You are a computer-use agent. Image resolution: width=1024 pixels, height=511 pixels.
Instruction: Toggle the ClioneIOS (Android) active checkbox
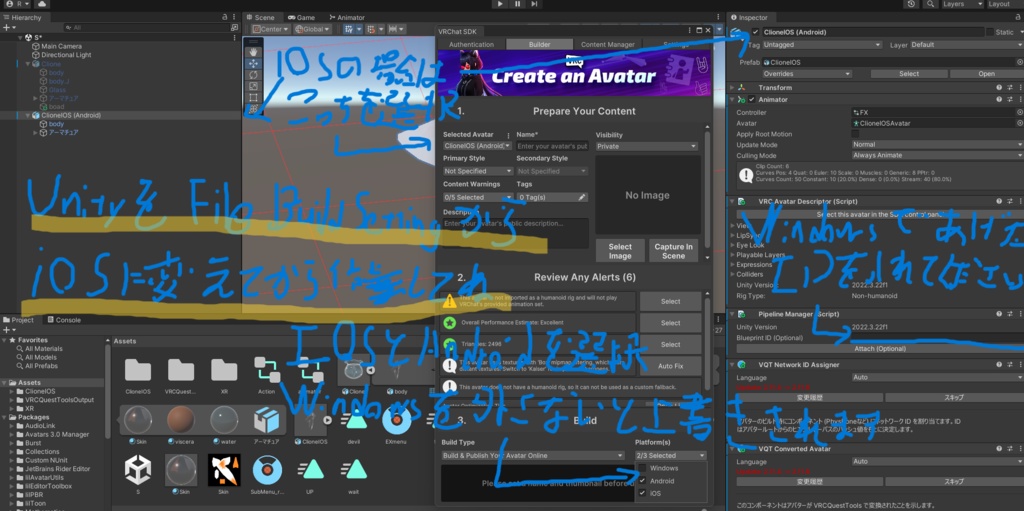point(756,32)
